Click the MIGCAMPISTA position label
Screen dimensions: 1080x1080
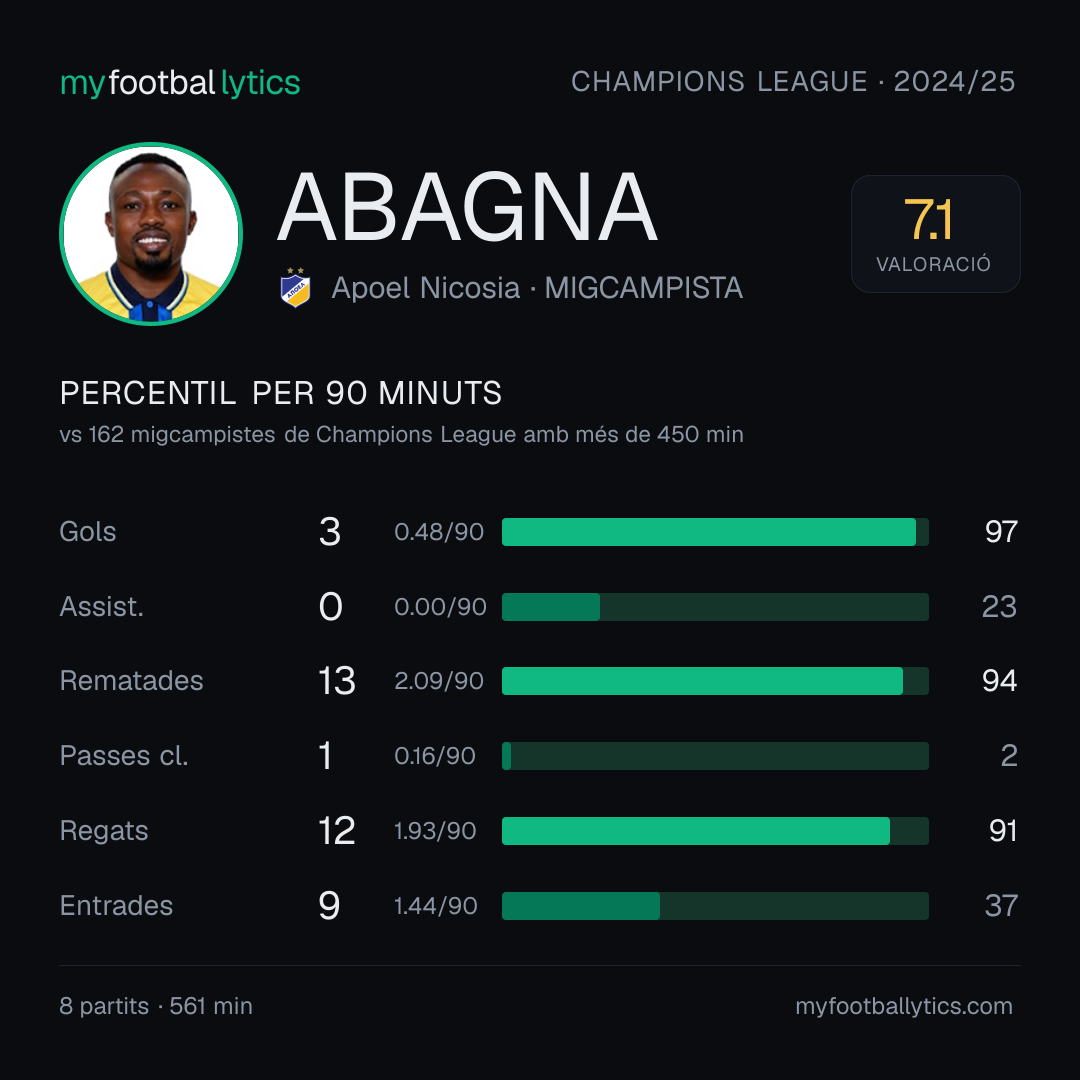tap(643, 288)
